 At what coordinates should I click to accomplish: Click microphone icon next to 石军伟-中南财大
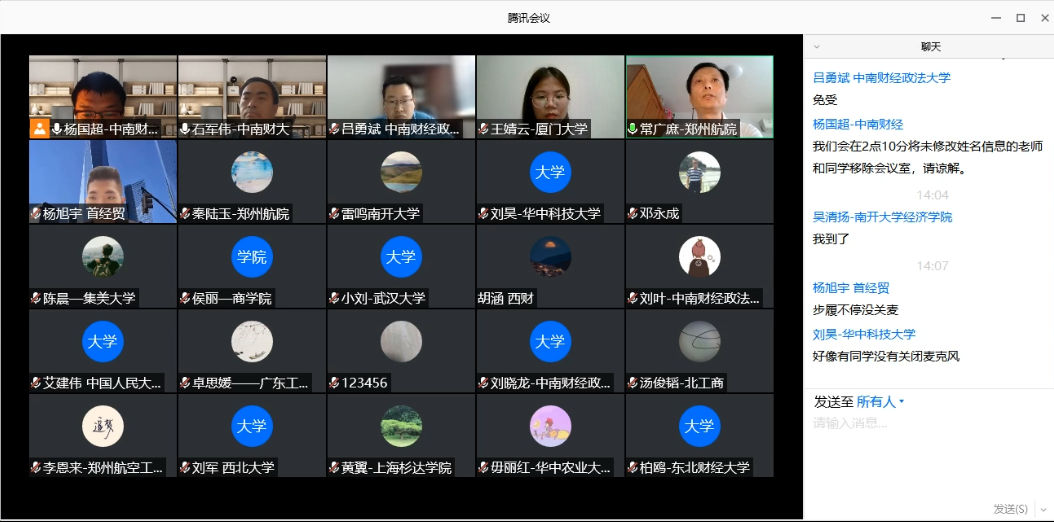click(x=185, y=129)
